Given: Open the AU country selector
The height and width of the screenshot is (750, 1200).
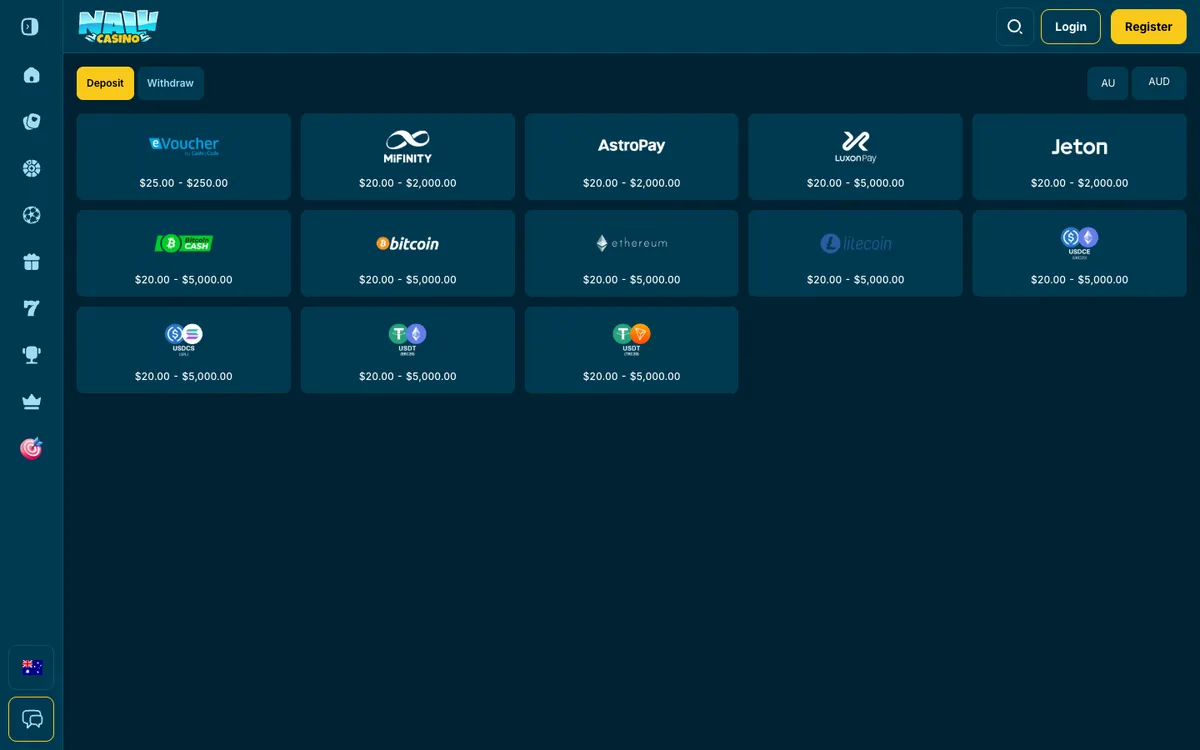Looking at the screenshot, I should point(1108,83).
